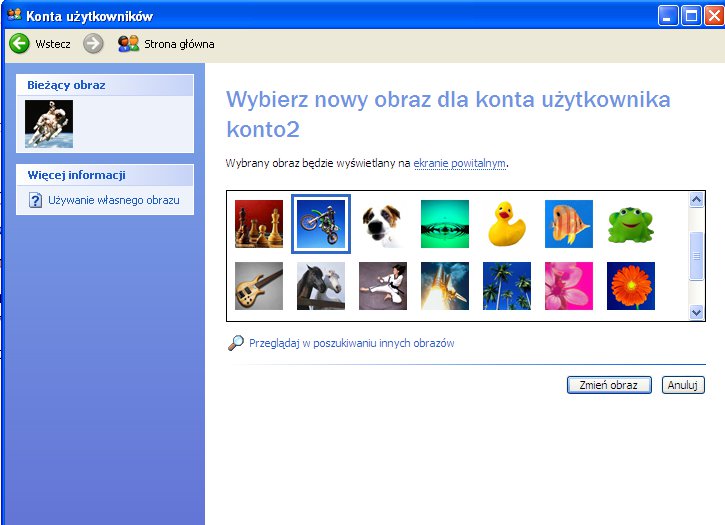Screen dimensions: 725x525
Task: Select the karate kick picture
Action: (383, 286)
